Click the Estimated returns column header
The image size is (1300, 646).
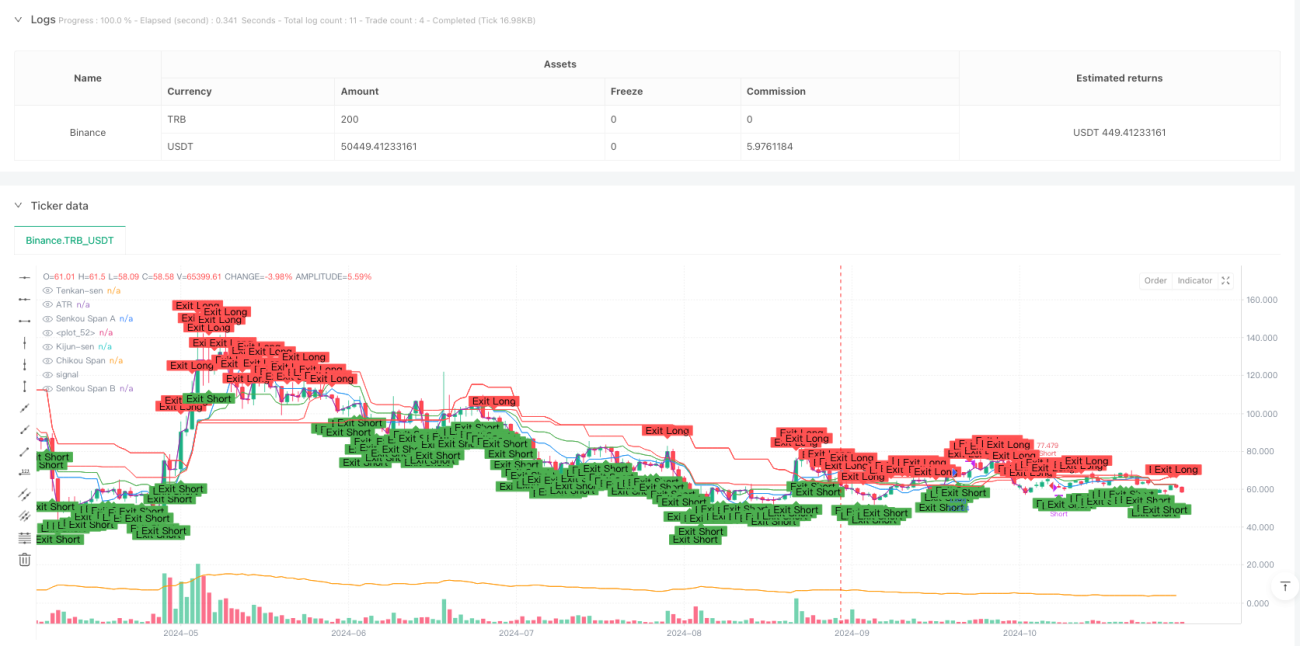point(1119,78)
